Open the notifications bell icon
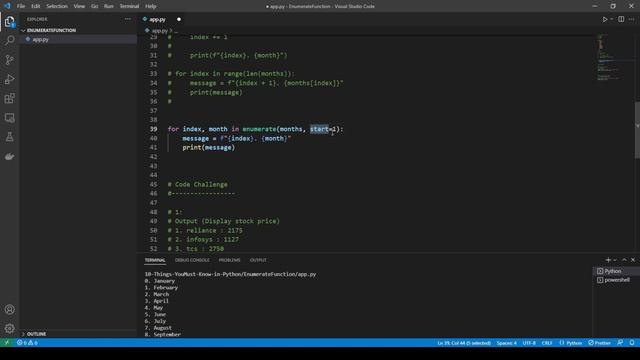Screen dimensions: 640x360 (632, 342)
